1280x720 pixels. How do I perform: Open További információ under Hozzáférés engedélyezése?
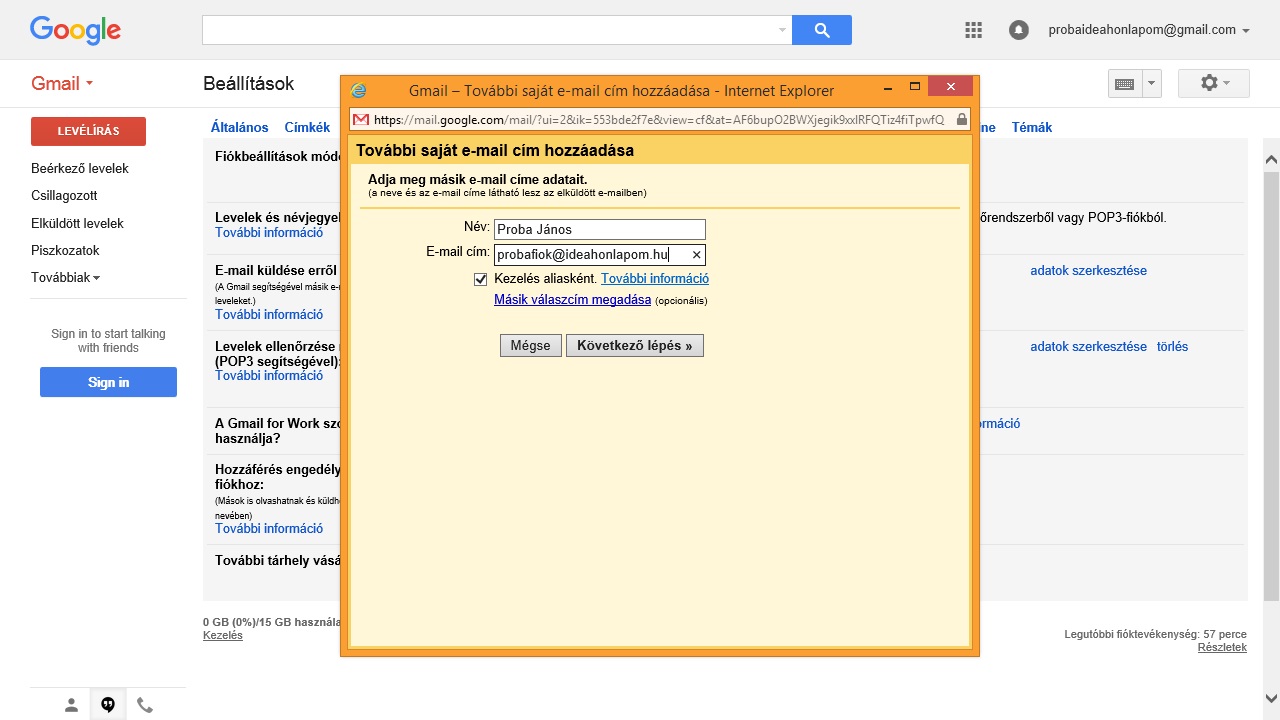point(269,528)
